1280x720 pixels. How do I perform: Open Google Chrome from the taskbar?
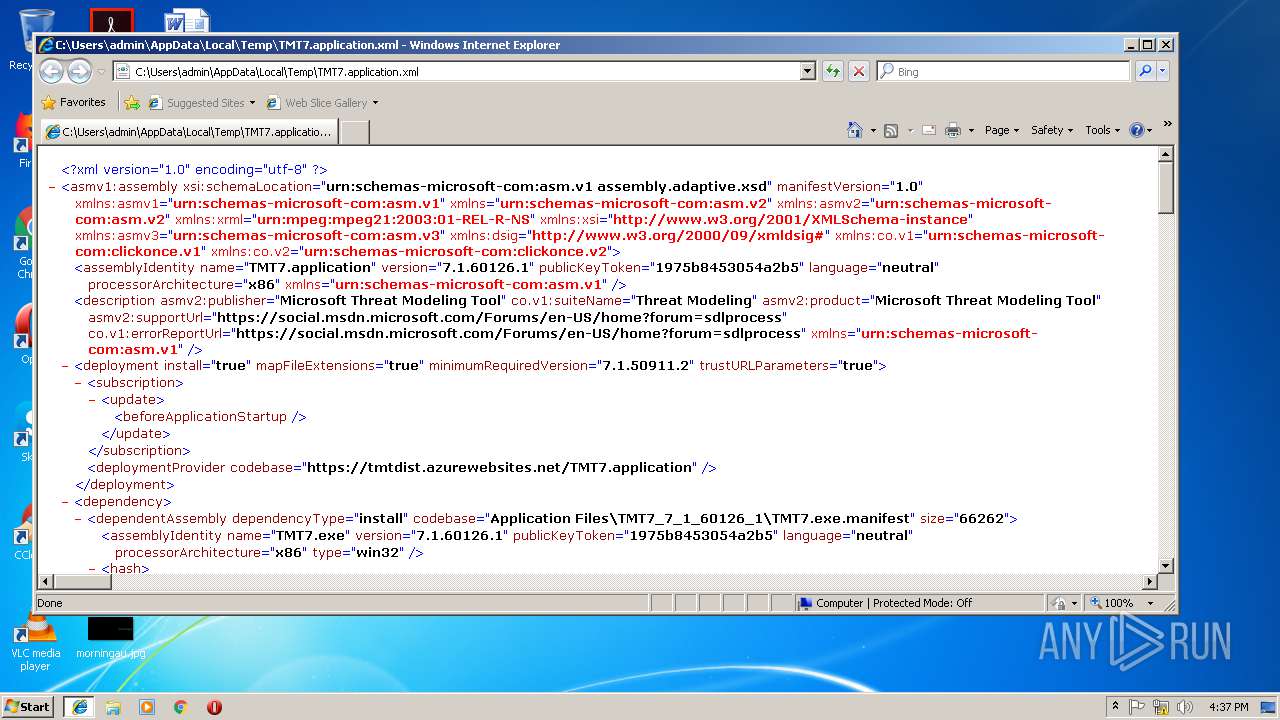pos(181,706)
